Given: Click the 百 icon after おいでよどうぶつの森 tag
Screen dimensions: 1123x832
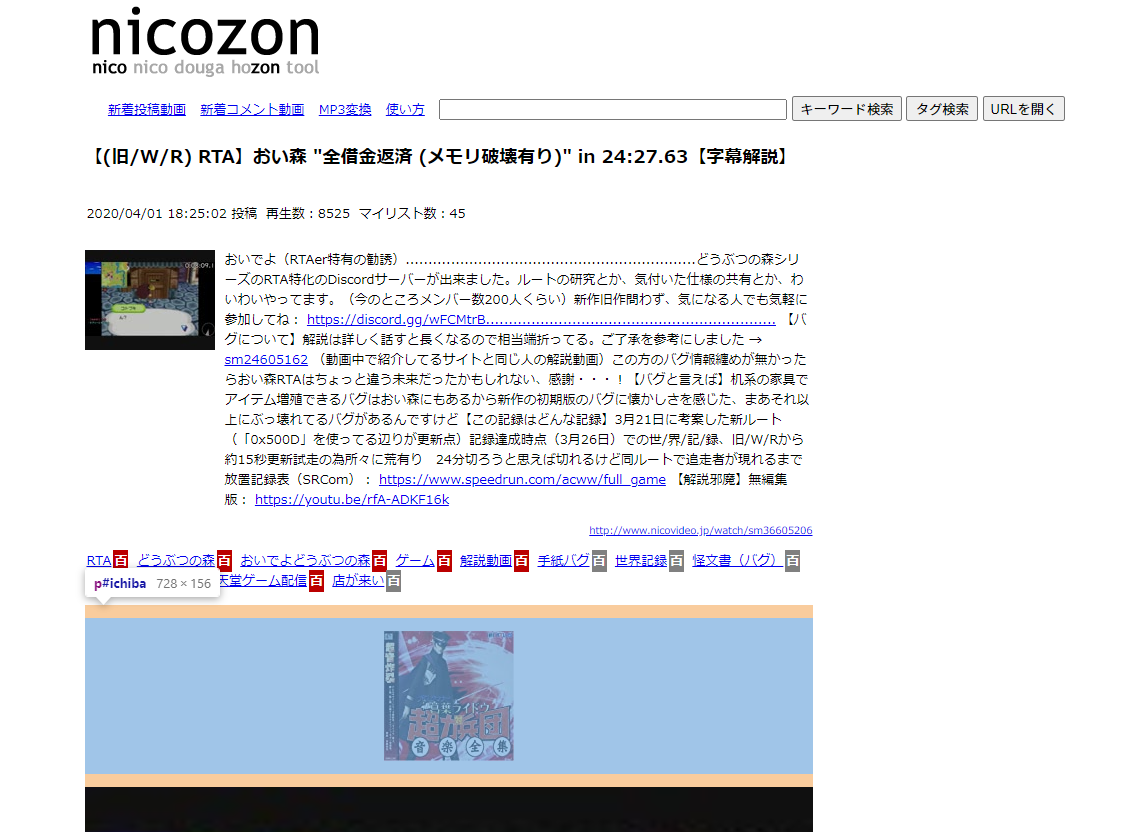Looking at the screenshot, I should point(380,561).
